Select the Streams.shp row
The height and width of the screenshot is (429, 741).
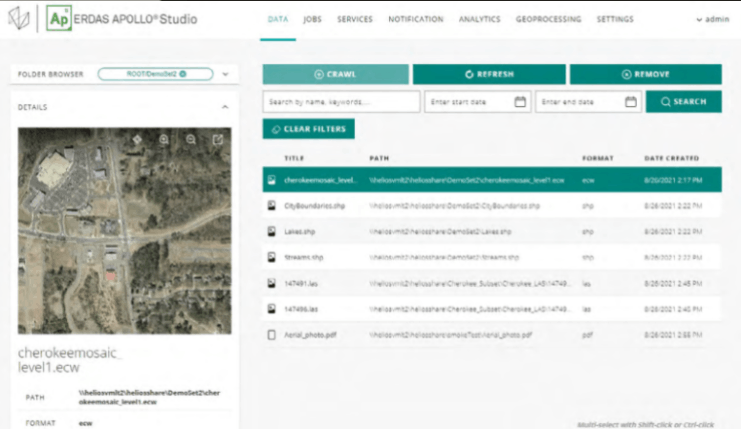tap(492, 257)
